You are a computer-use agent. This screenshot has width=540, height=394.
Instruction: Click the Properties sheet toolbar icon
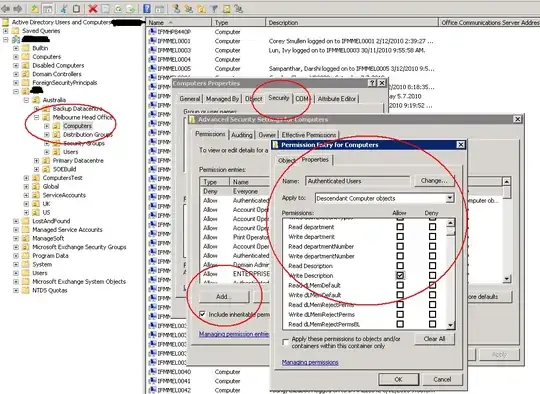point(105,9)
